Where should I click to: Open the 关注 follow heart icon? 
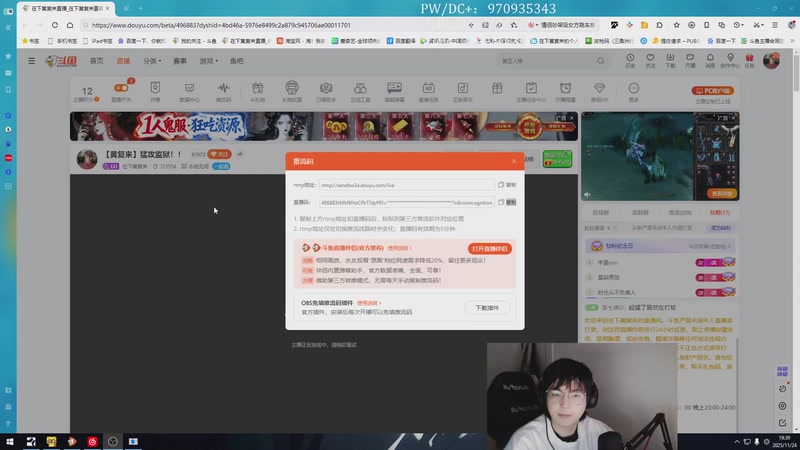pos(650,60)
